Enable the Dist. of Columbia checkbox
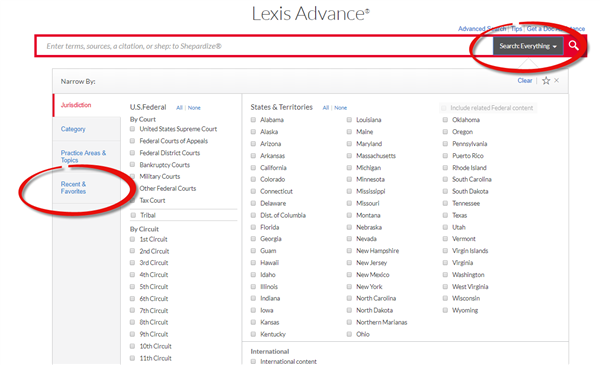600x365 pixels. (x=253, y=215)
